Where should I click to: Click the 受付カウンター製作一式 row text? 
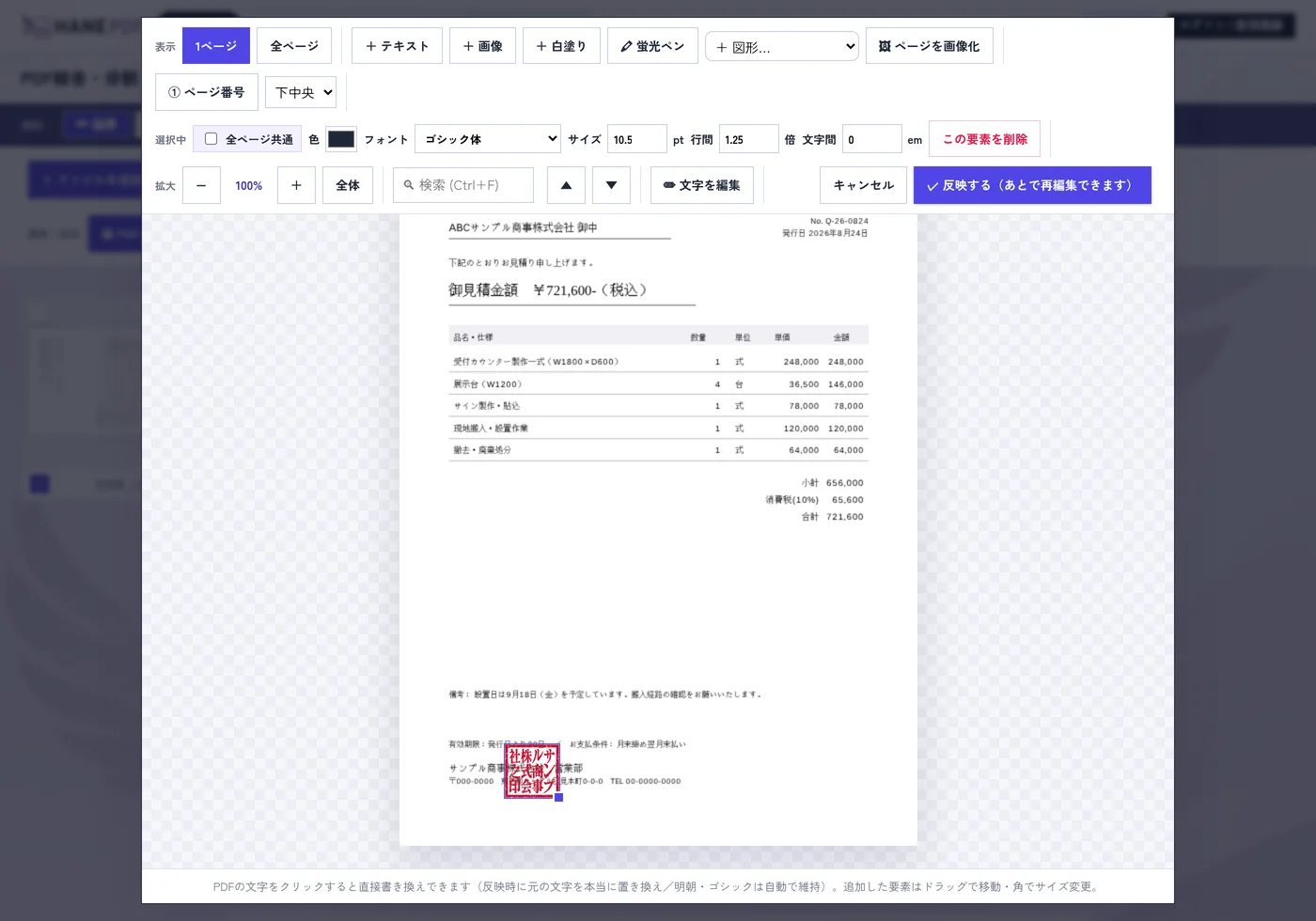(x=536, y=362)
